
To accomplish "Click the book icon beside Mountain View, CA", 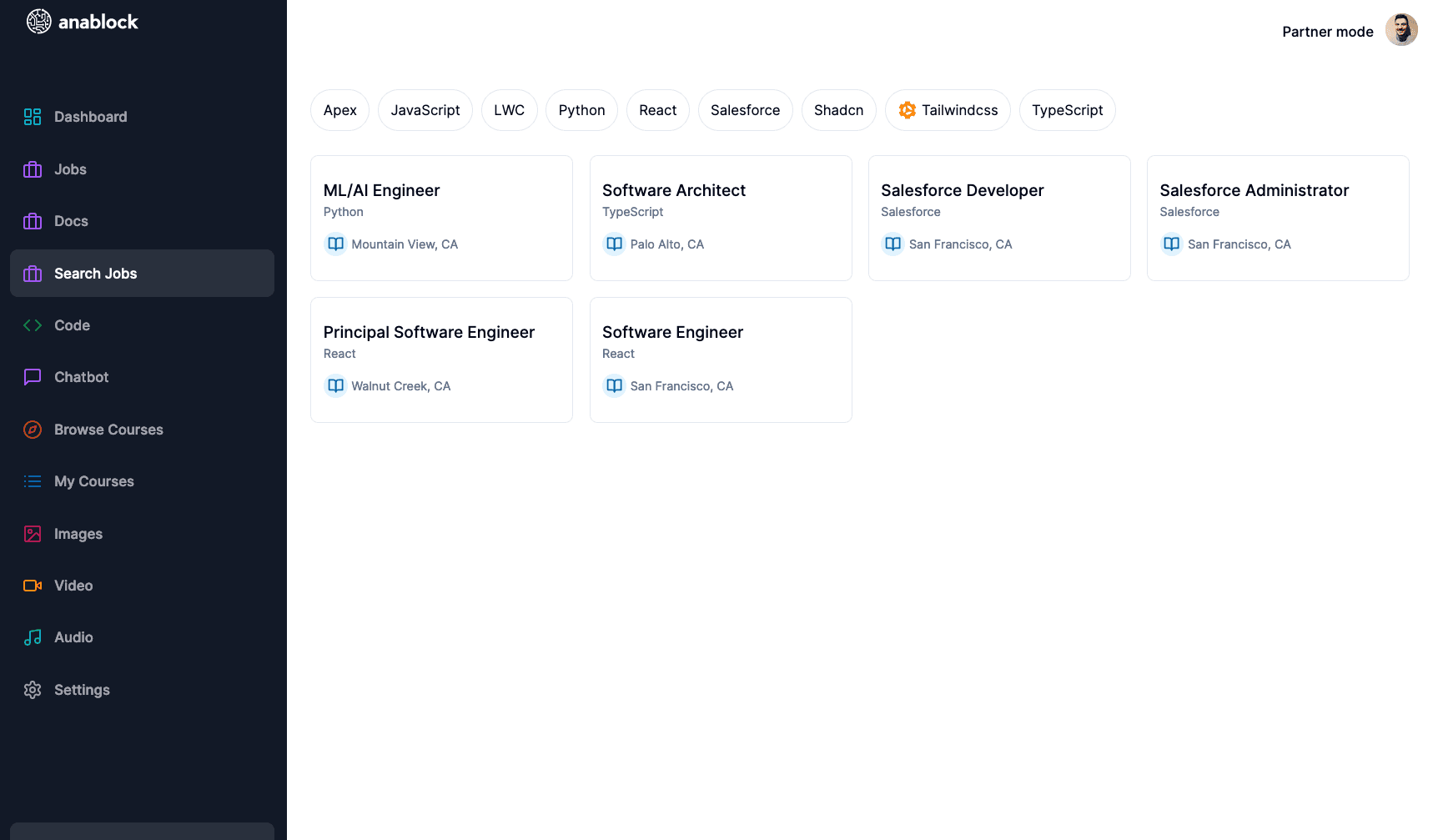I will [x=335, y=244].
